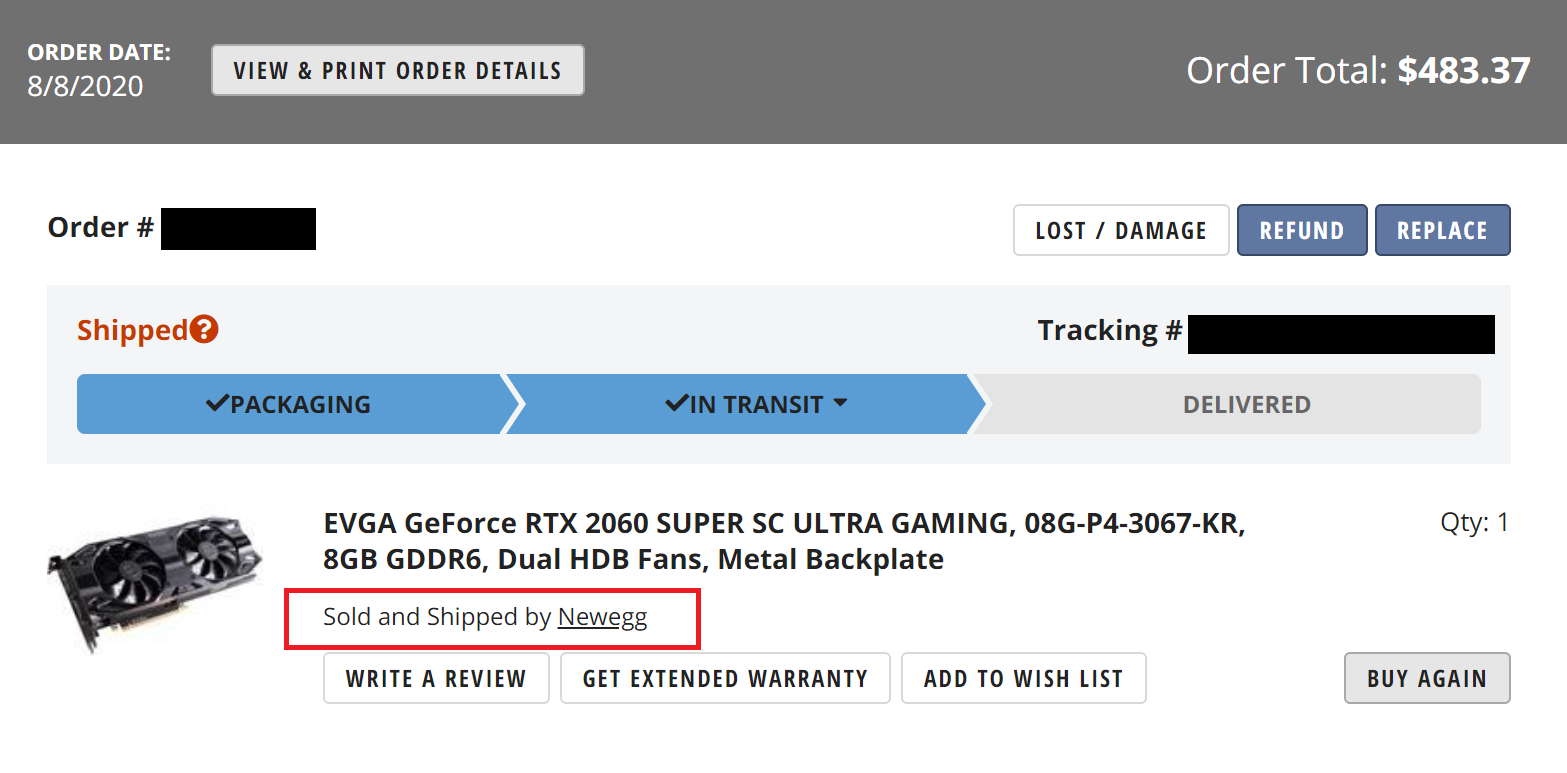
Task: Hit the Buy Again button
Action: (1426, 678)
